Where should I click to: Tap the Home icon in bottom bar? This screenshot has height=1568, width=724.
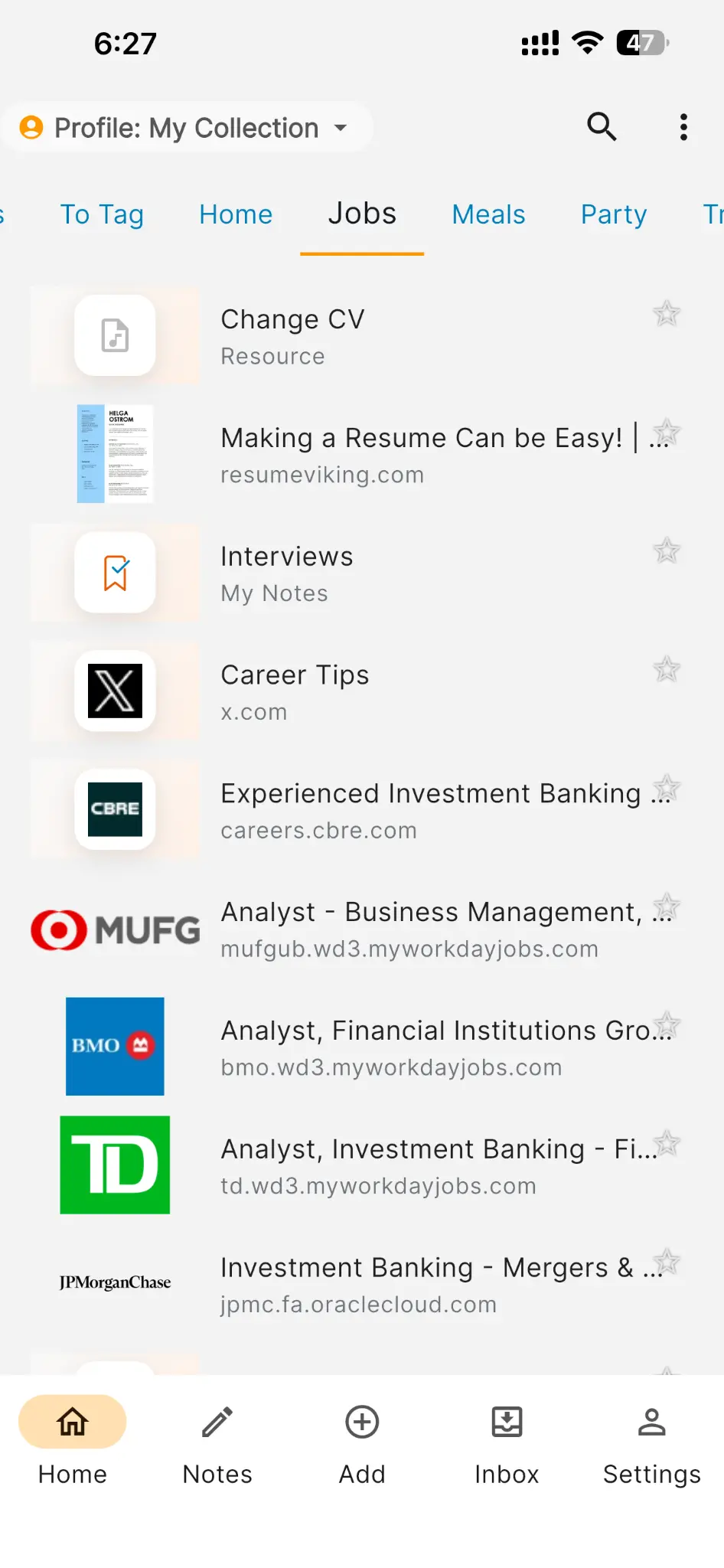pos(73,1423)
